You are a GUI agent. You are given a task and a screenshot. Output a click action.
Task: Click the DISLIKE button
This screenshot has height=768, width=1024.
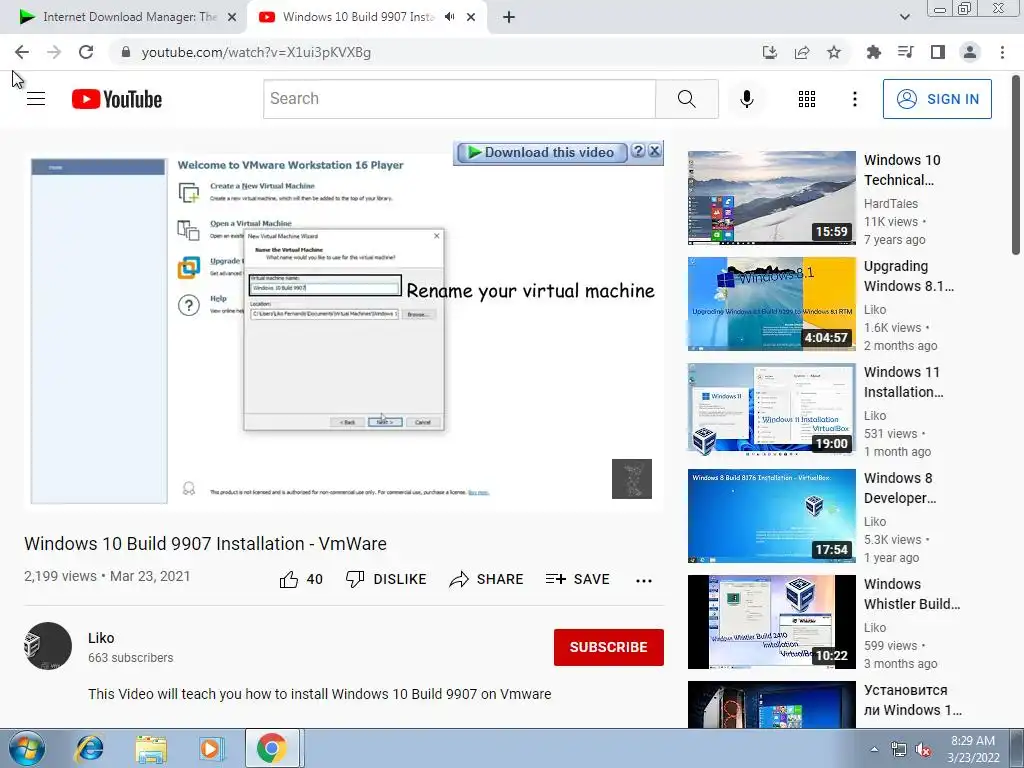click(x=386, y=579)
